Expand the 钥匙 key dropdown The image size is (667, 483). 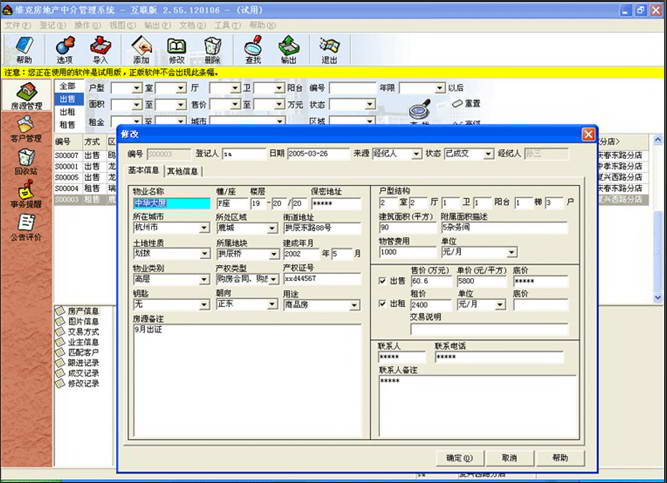205,305
